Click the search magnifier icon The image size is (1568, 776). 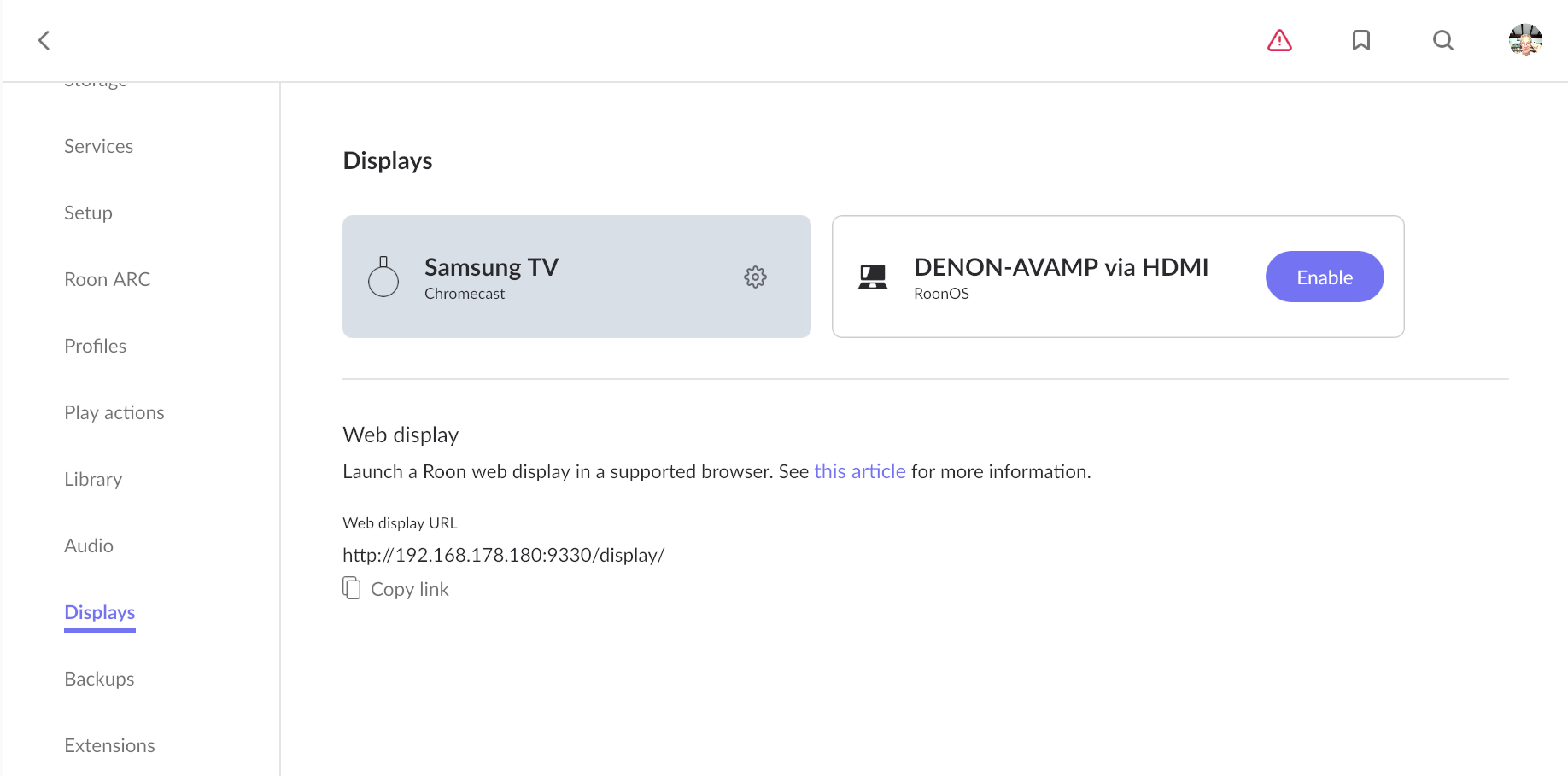coord(1443,40)
